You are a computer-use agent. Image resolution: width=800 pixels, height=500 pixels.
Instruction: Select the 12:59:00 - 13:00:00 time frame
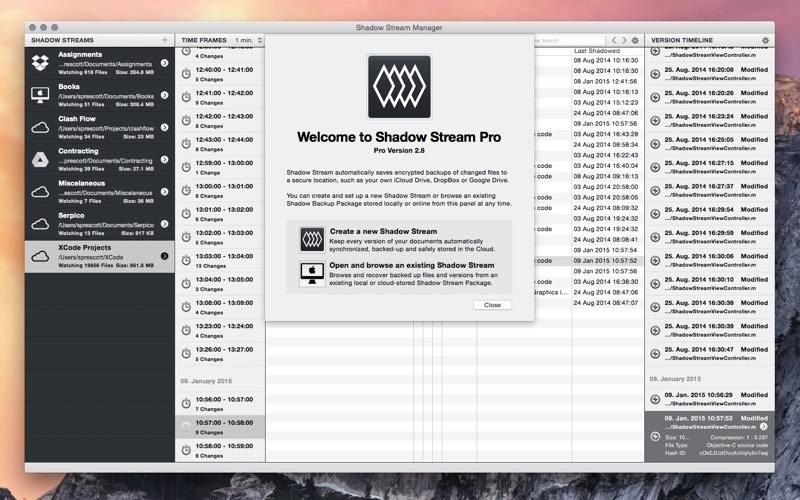point(220,167)
